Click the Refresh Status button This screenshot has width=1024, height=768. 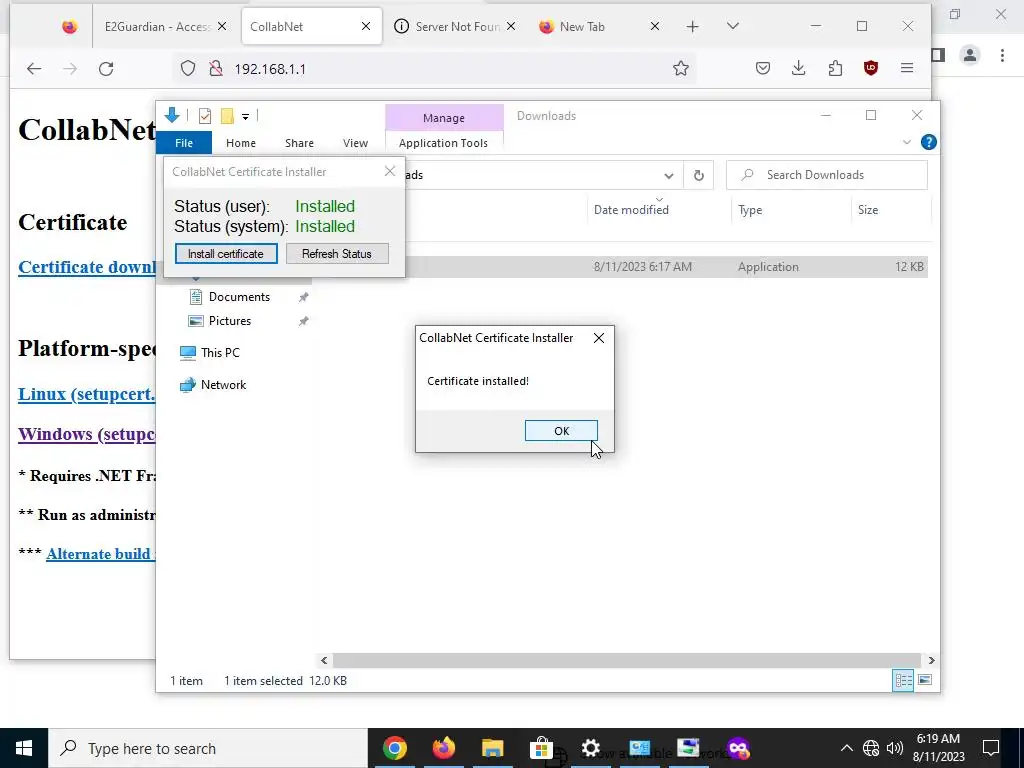(337, 254)
